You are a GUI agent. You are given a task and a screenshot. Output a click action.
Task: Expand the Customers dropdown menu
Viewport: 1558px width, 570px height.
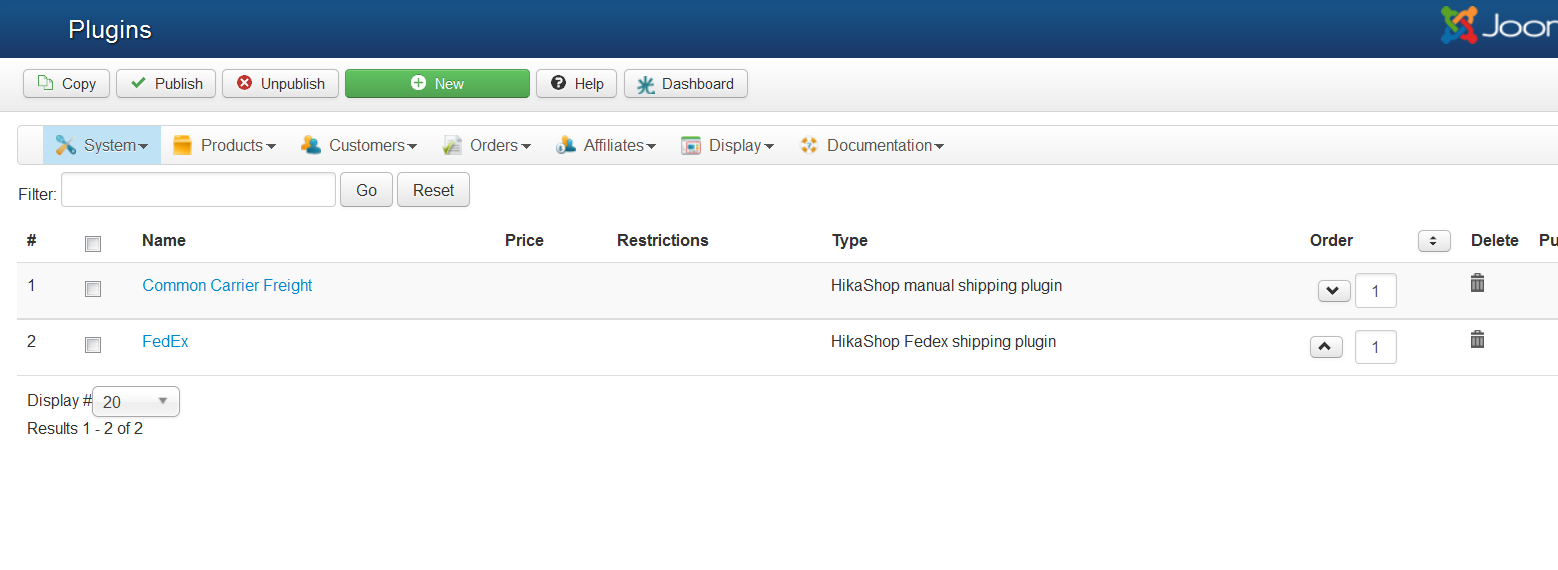359,146
